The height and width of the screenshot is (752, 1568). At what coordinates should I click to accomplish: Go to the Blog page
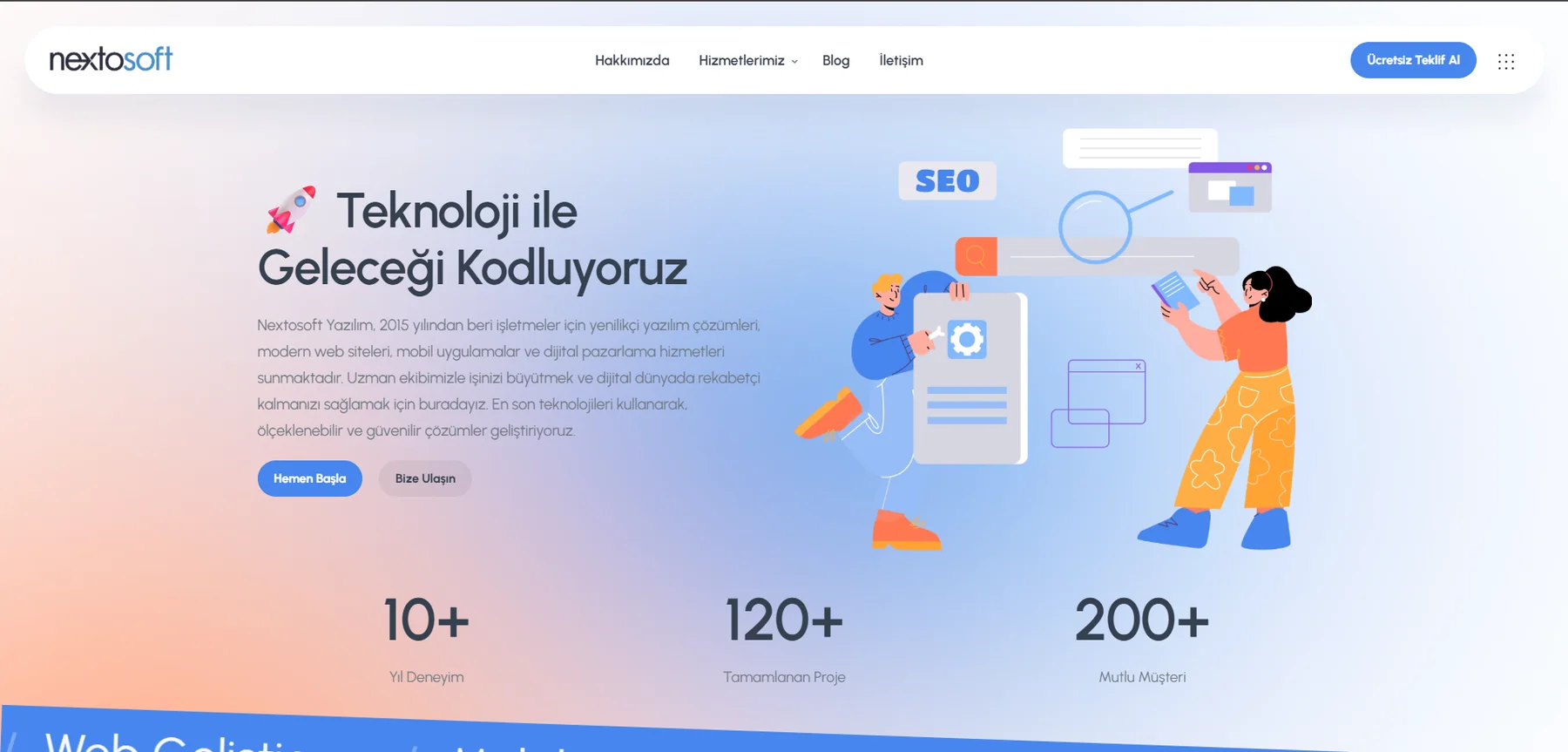tap(835, 60)
